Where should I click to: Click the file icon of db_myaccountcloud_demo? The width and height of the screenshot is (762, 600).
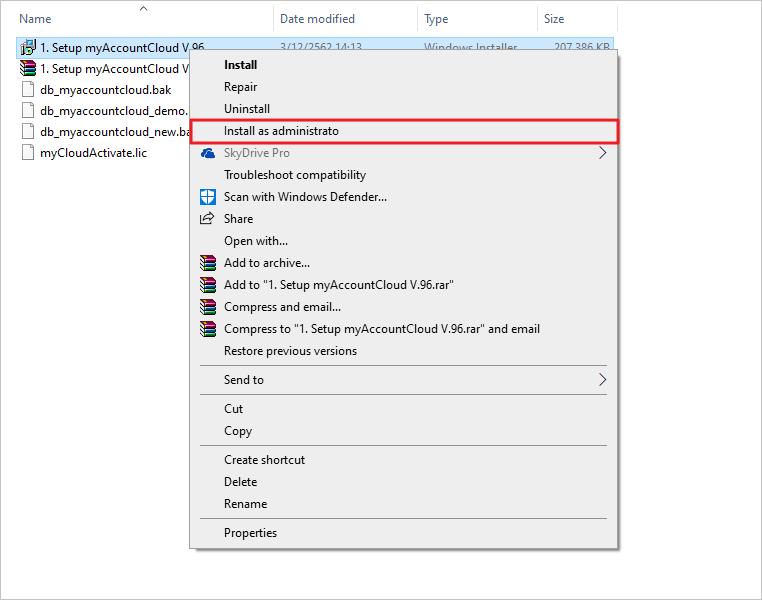coord(28,111)
